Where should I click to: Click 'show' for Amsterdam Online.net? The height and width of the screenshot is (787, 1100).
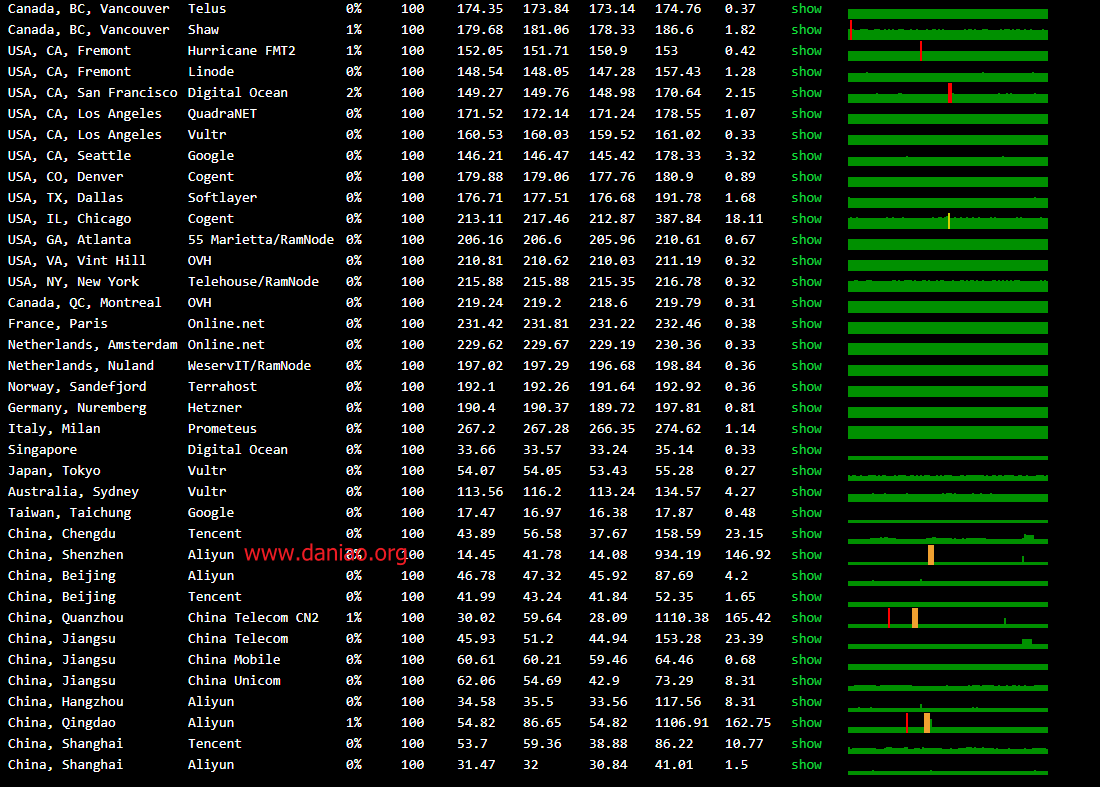[x=806, y=344]
